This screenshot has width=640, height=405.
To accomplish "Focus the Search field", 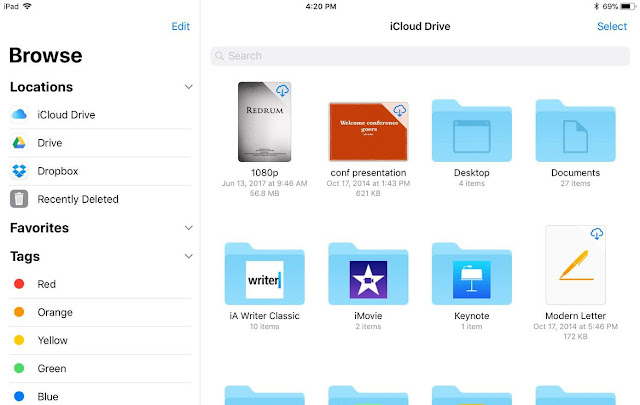I will tap(420, 56).
